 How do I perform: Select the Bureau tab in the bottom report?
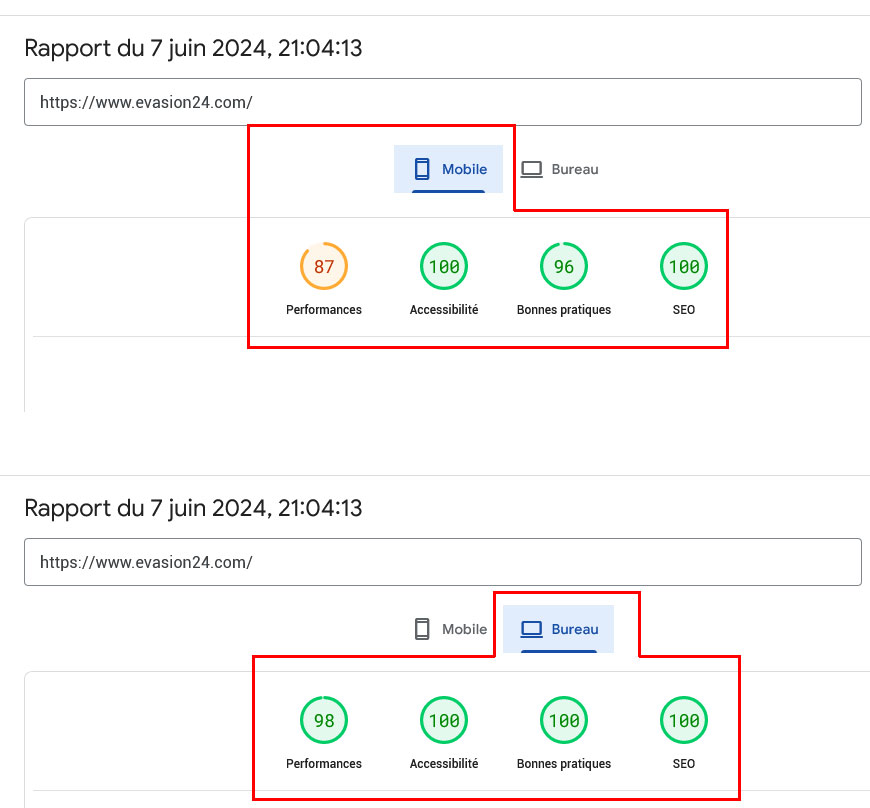point(559,629)
